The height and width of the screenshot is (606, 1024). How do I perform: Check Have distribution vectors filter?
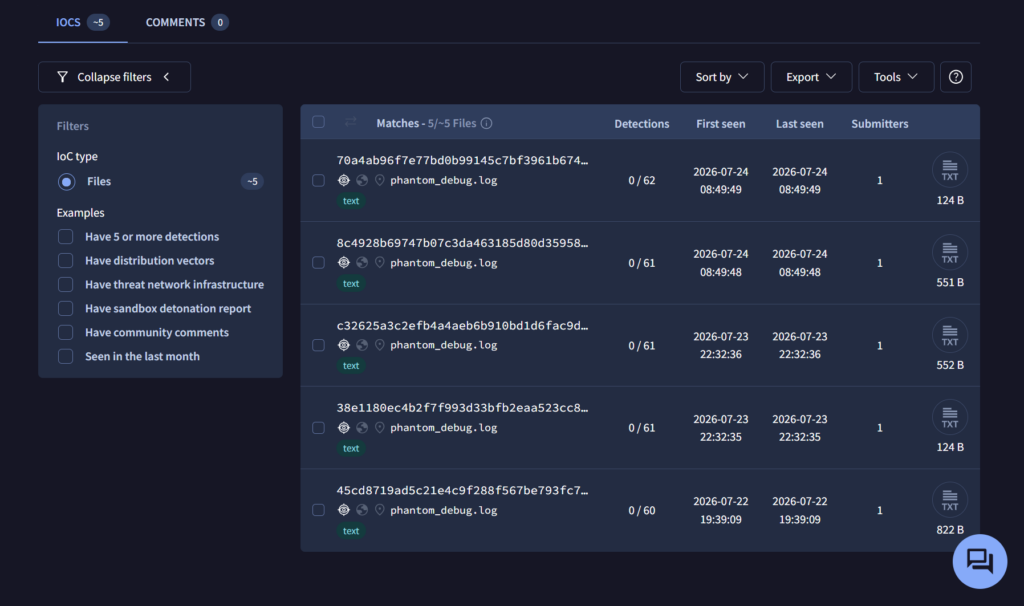[65, 261]
